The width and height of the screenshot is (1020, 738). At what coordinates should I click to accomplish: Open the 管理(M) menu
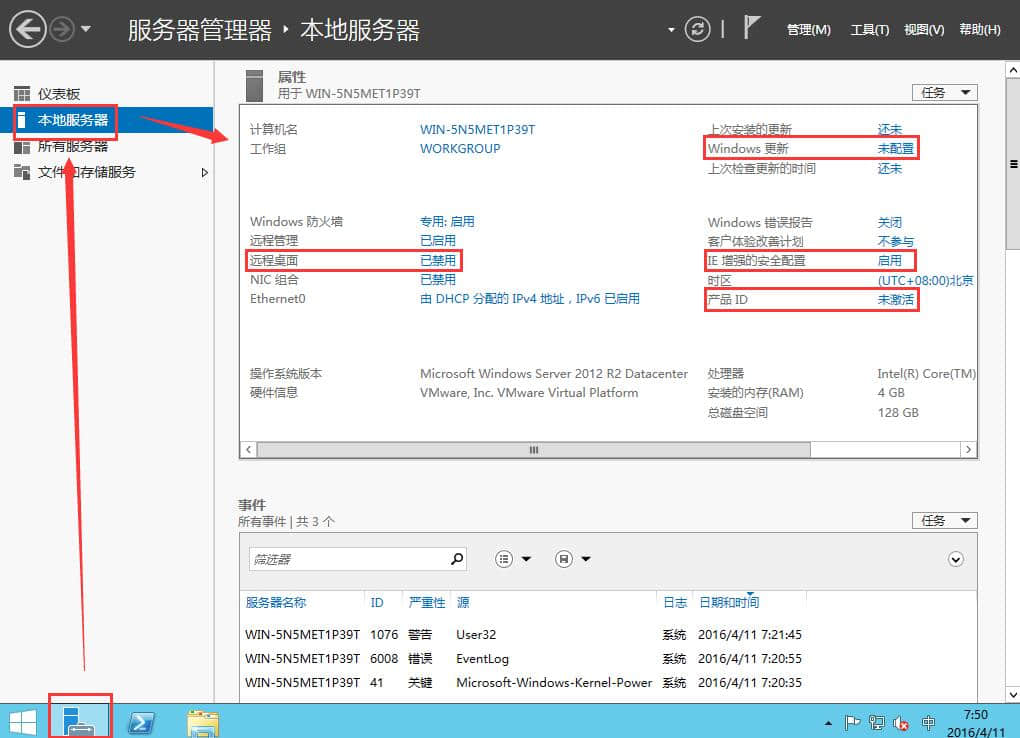tap(809, 30)
